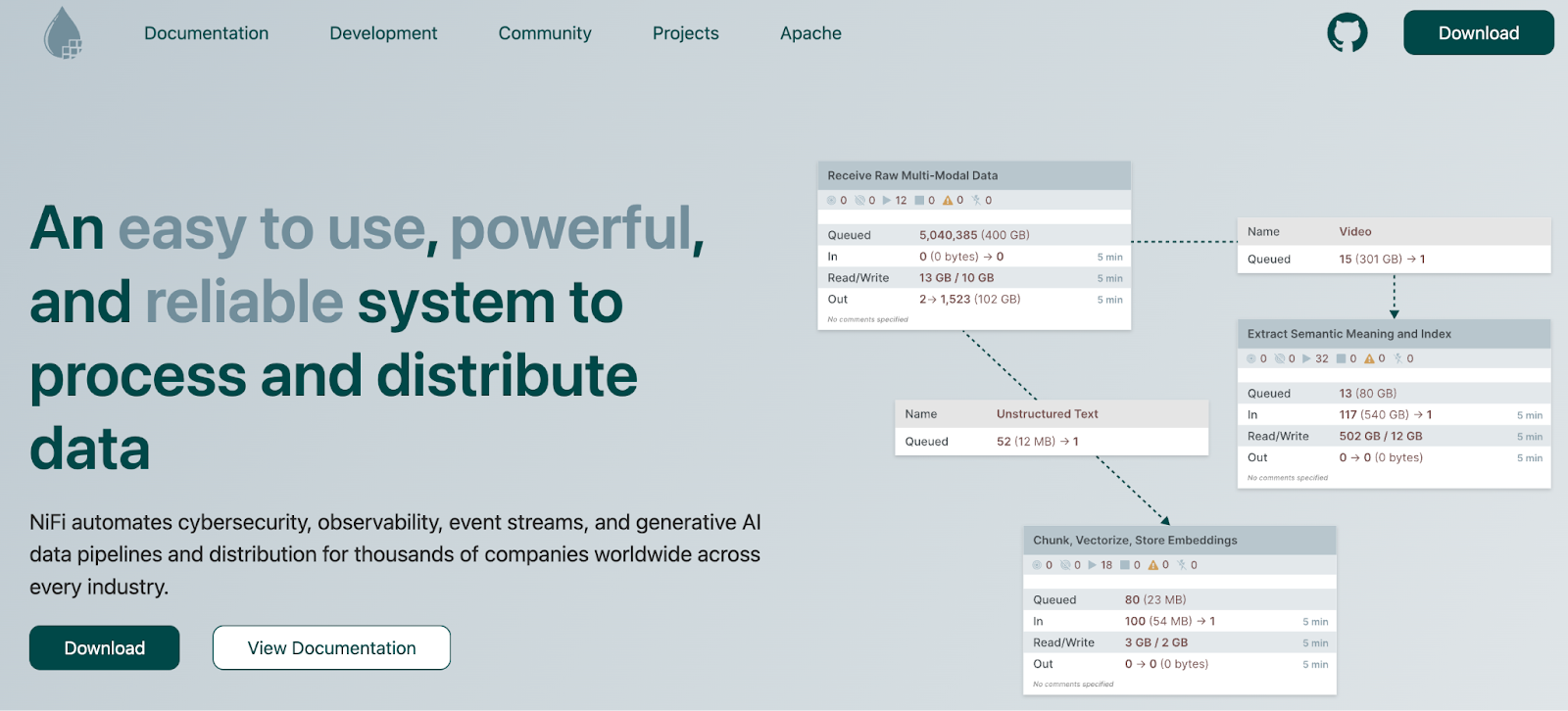
Task: Click the Unstructured Text connection name
Action: 1047,414
